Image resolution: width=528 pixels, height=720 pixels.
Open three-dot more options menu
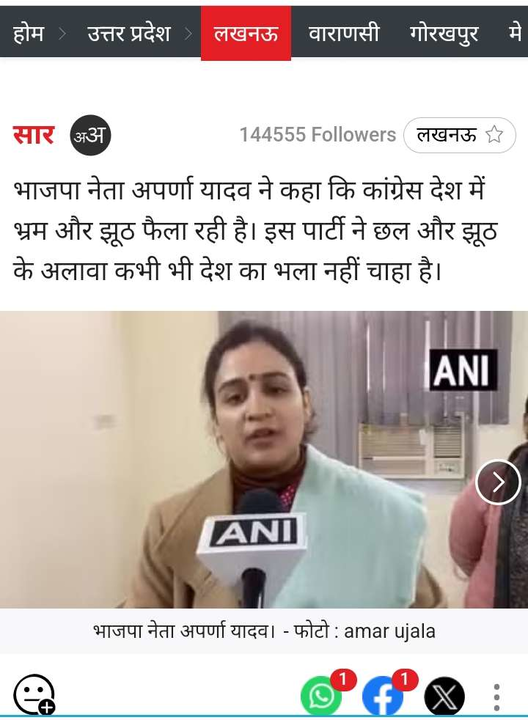coord(496,698)
